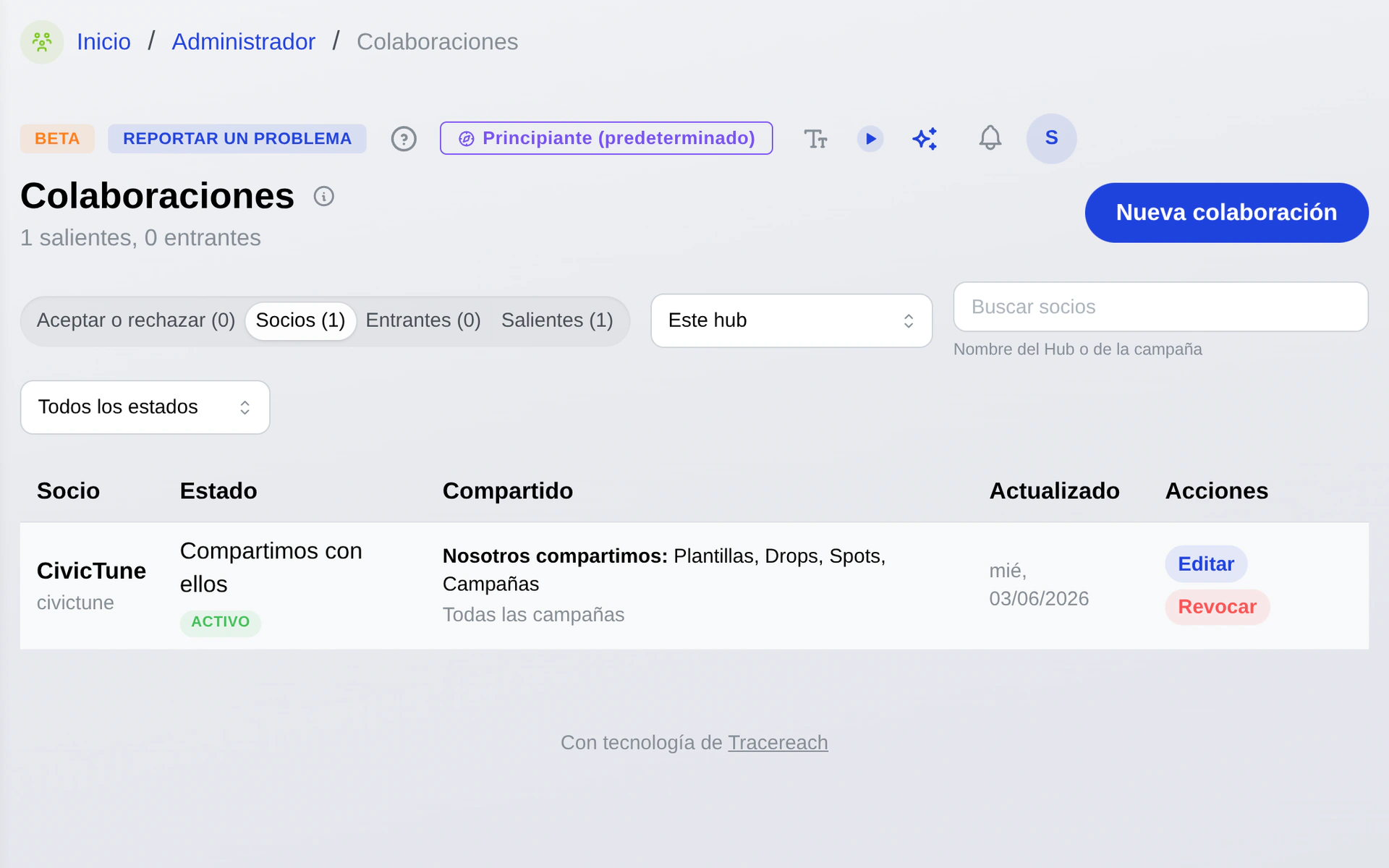This screenshot has width=1389, height=868.
Task: Click the green hub logo icon
Action: 42,42
